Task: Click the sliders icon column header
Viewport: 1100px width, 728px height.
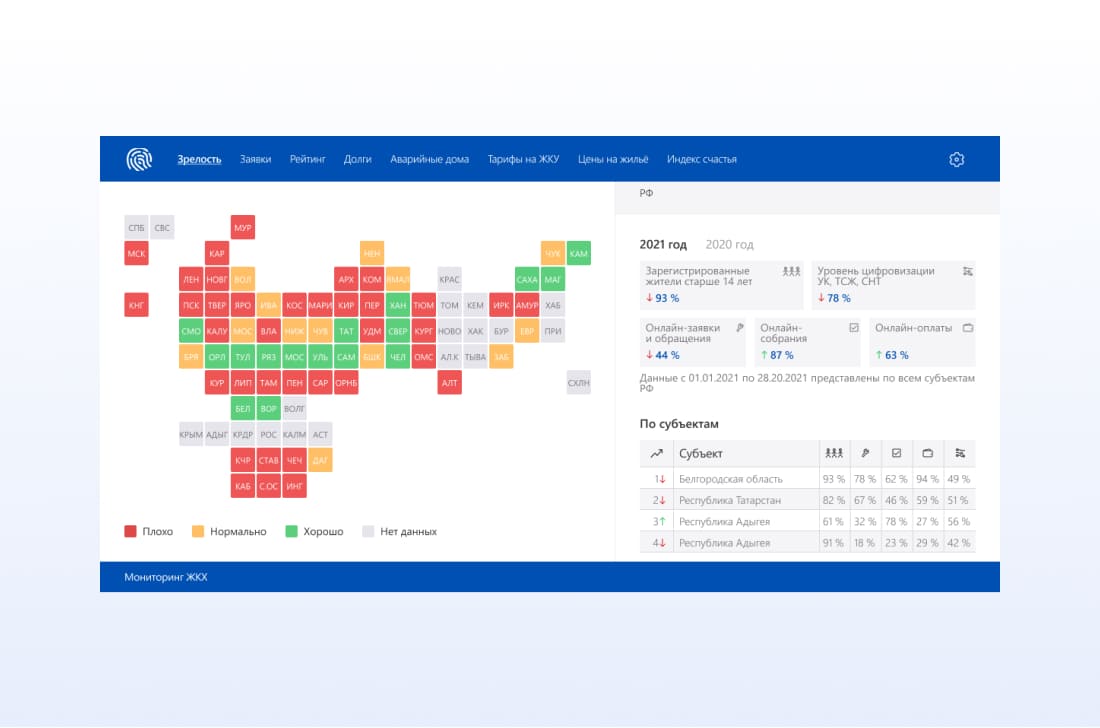Action: (960, 453)
